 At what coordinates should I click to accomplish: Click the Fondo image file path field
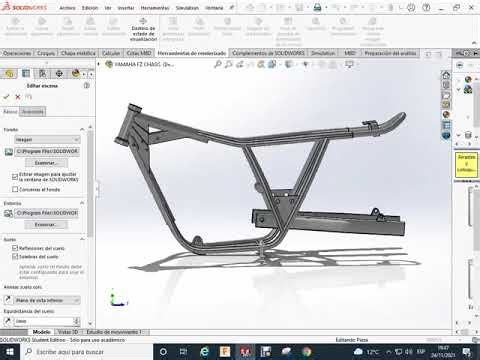[46, 151]
